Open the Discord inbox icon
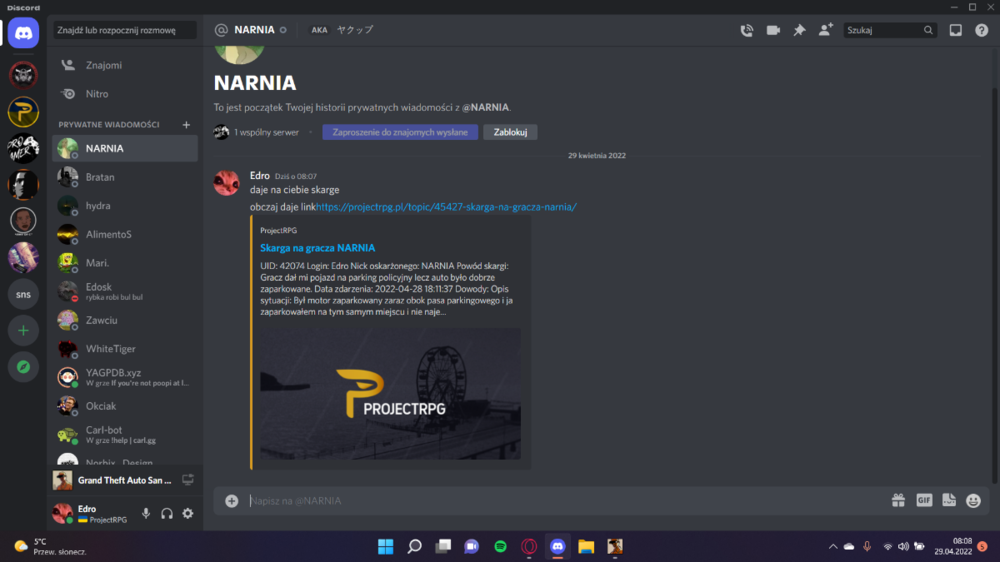 pyautogui.click(x=955, y=30)
